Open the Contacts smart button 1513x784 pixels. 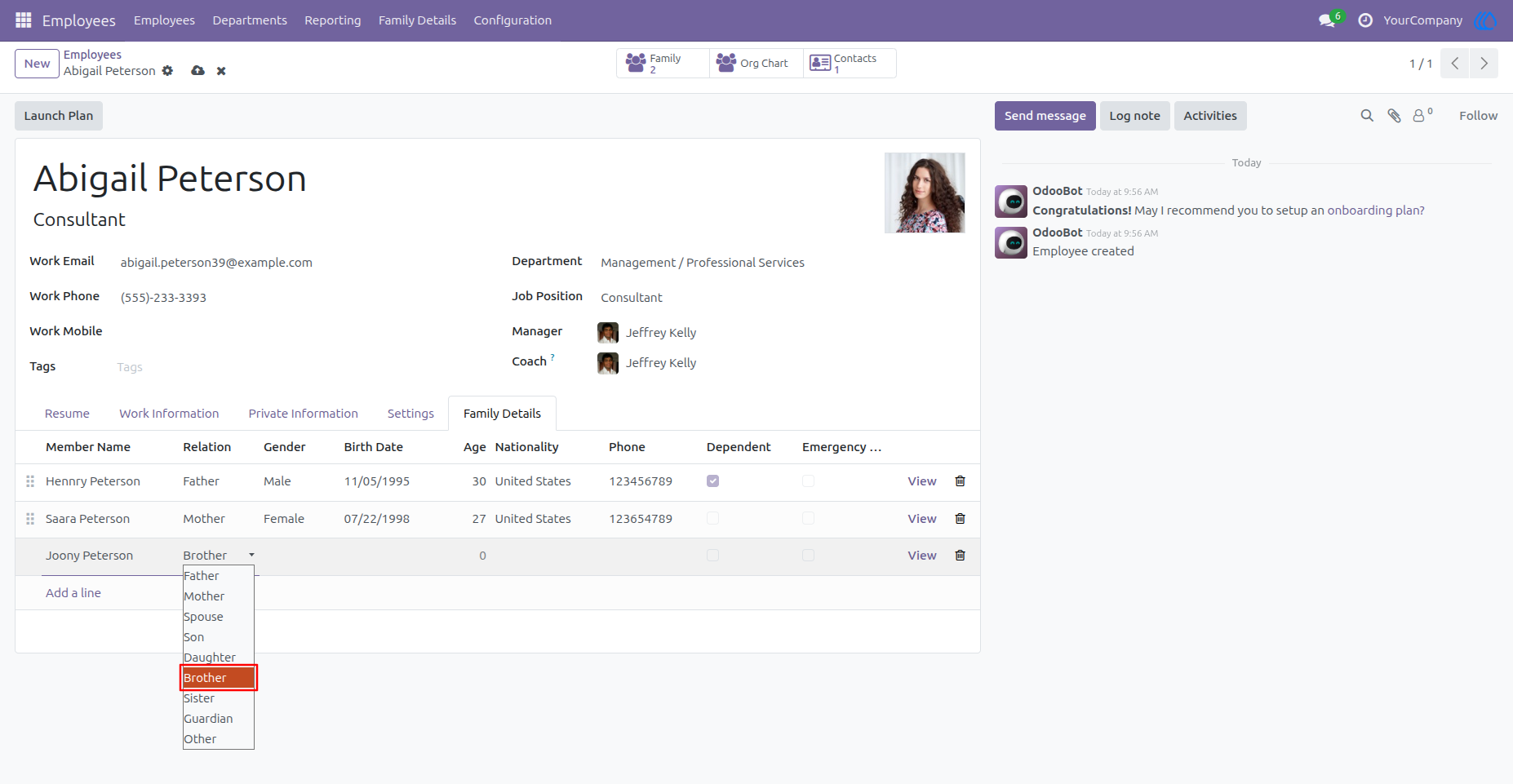tap(850, 63)
